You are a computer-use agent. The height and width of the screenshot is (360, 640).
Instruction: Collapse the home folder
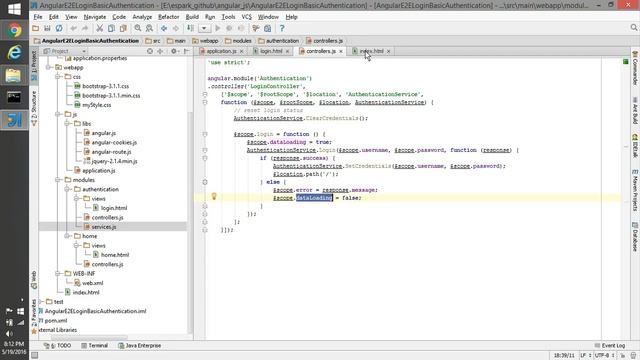click(x=68, y=236)
